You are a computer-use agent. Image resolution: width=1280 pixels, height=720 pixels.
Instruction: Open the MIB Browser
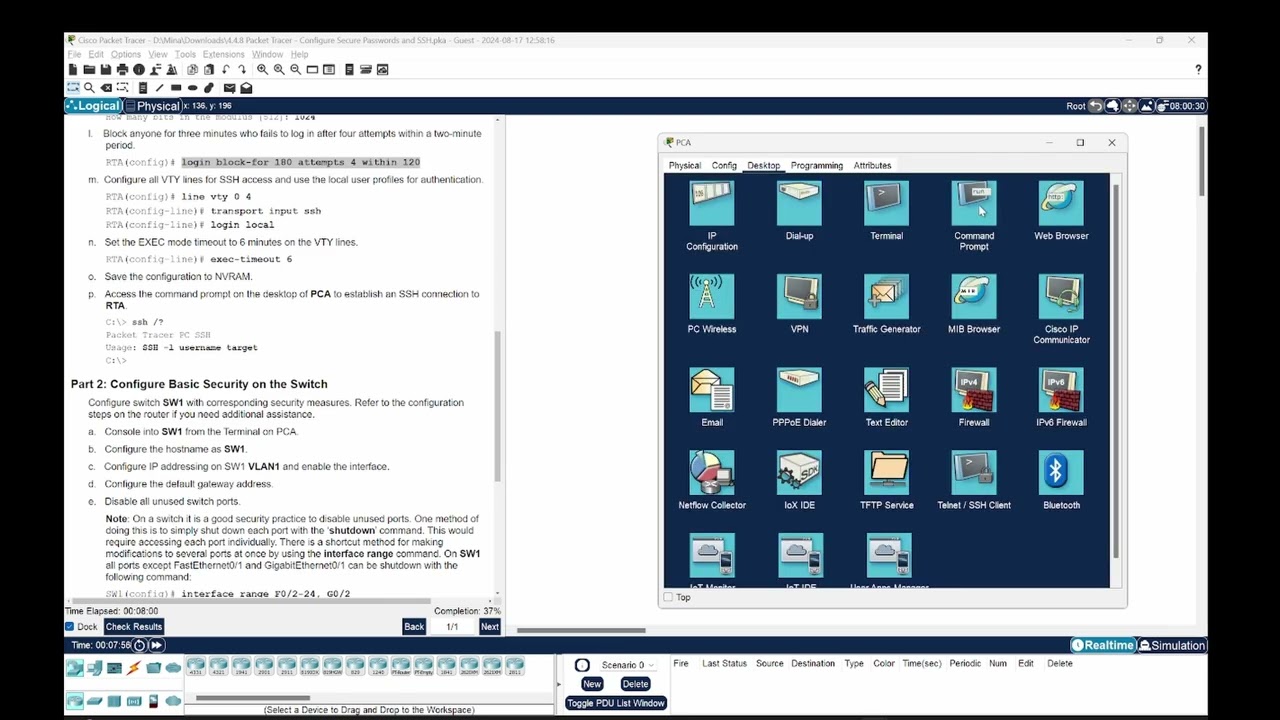click(973, 297)
